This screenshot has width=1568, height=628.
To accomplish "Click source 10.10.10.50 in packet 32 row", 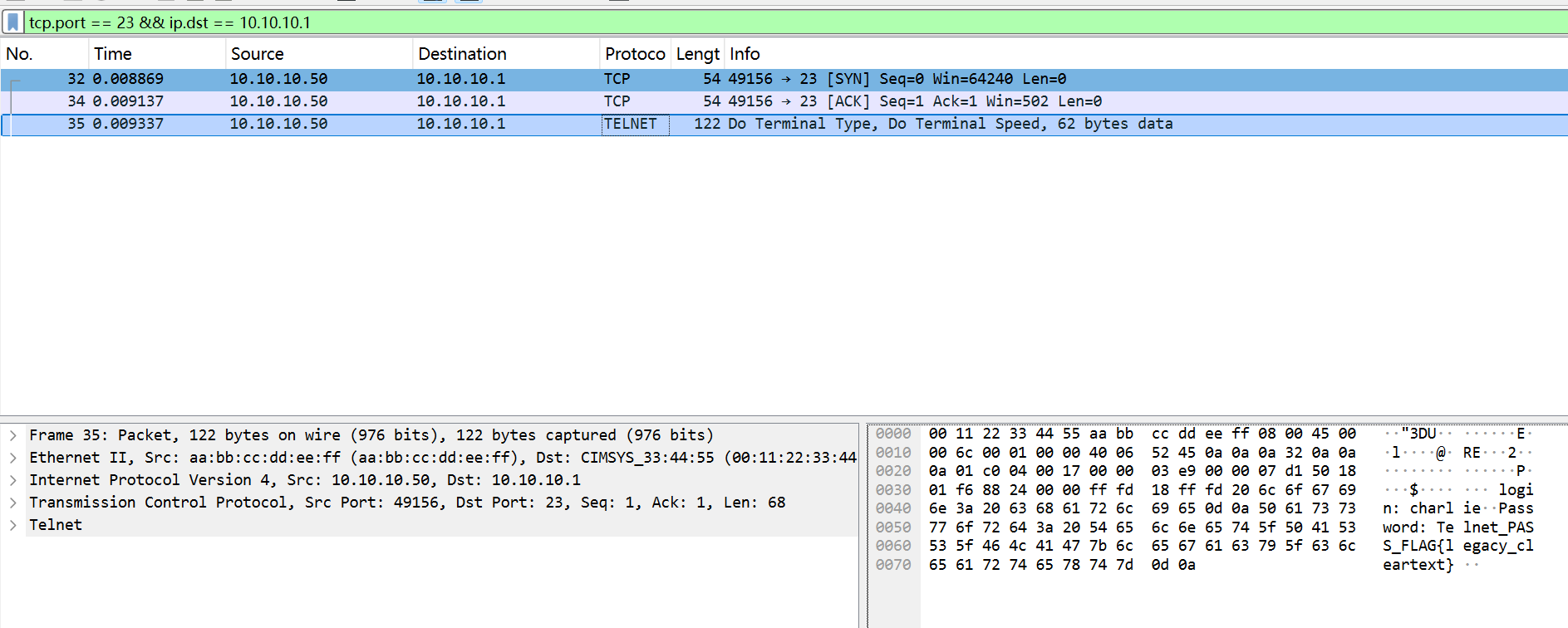I will (278, 79).
